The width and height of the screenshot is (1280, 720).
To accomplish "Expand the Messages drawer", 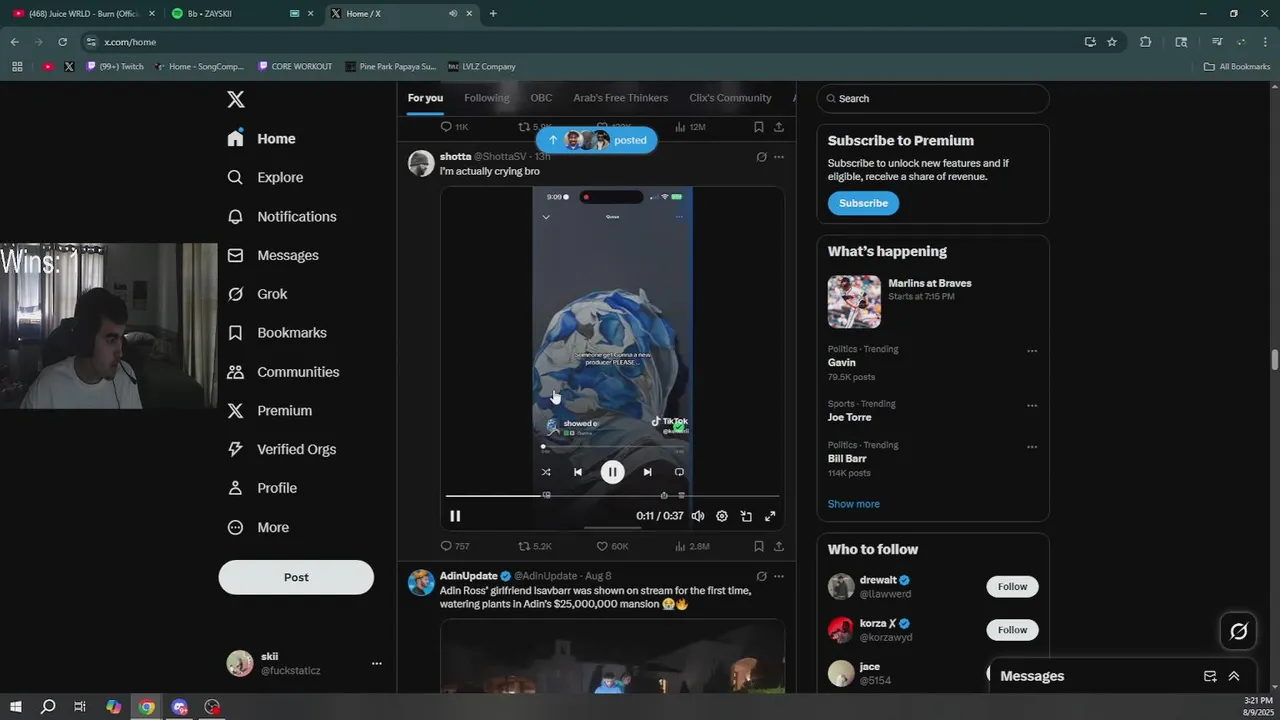I will coord(1234,676).
